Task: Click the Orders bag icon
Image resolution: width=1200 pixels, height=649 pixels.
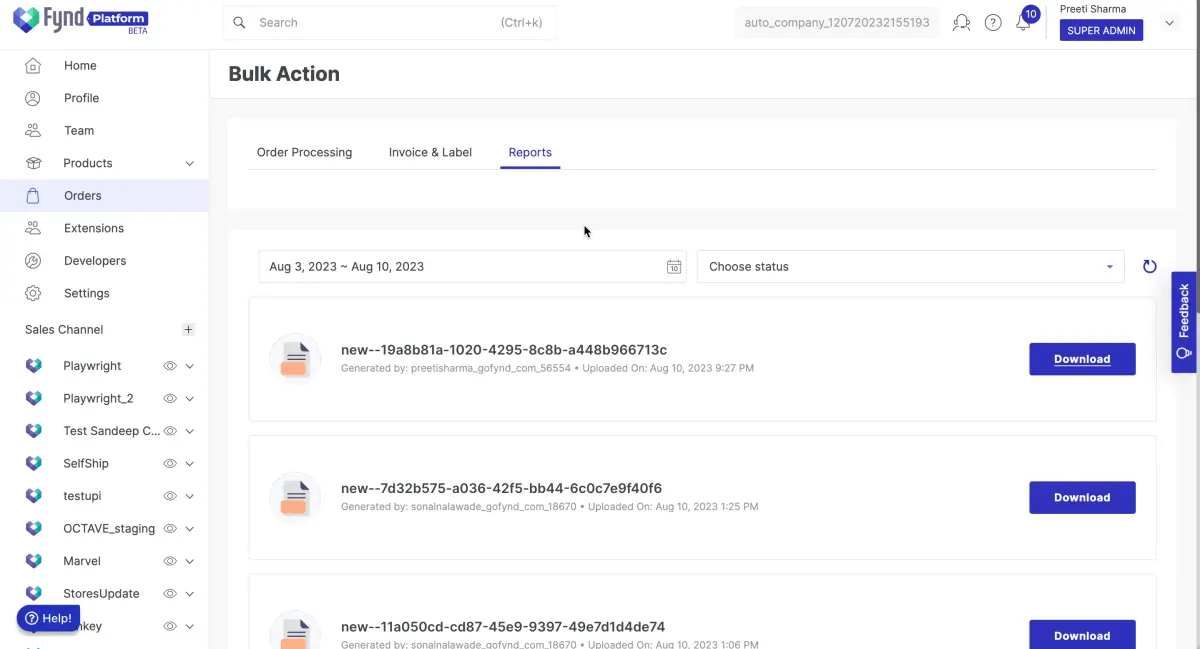Action: [x=33, y=196]
